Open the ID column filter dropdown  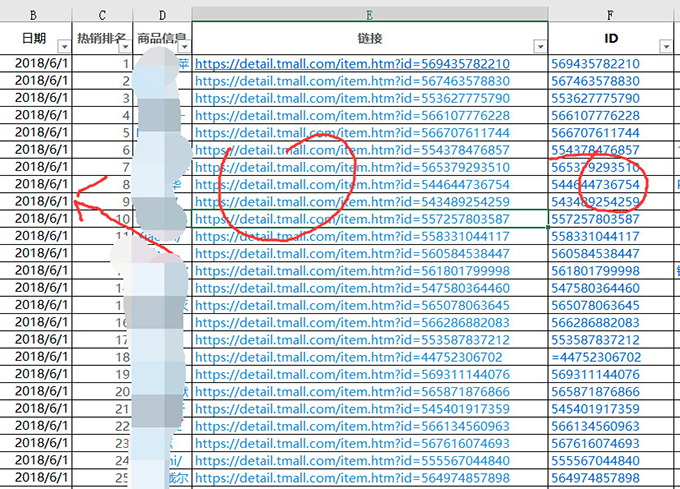pos(666,46)
